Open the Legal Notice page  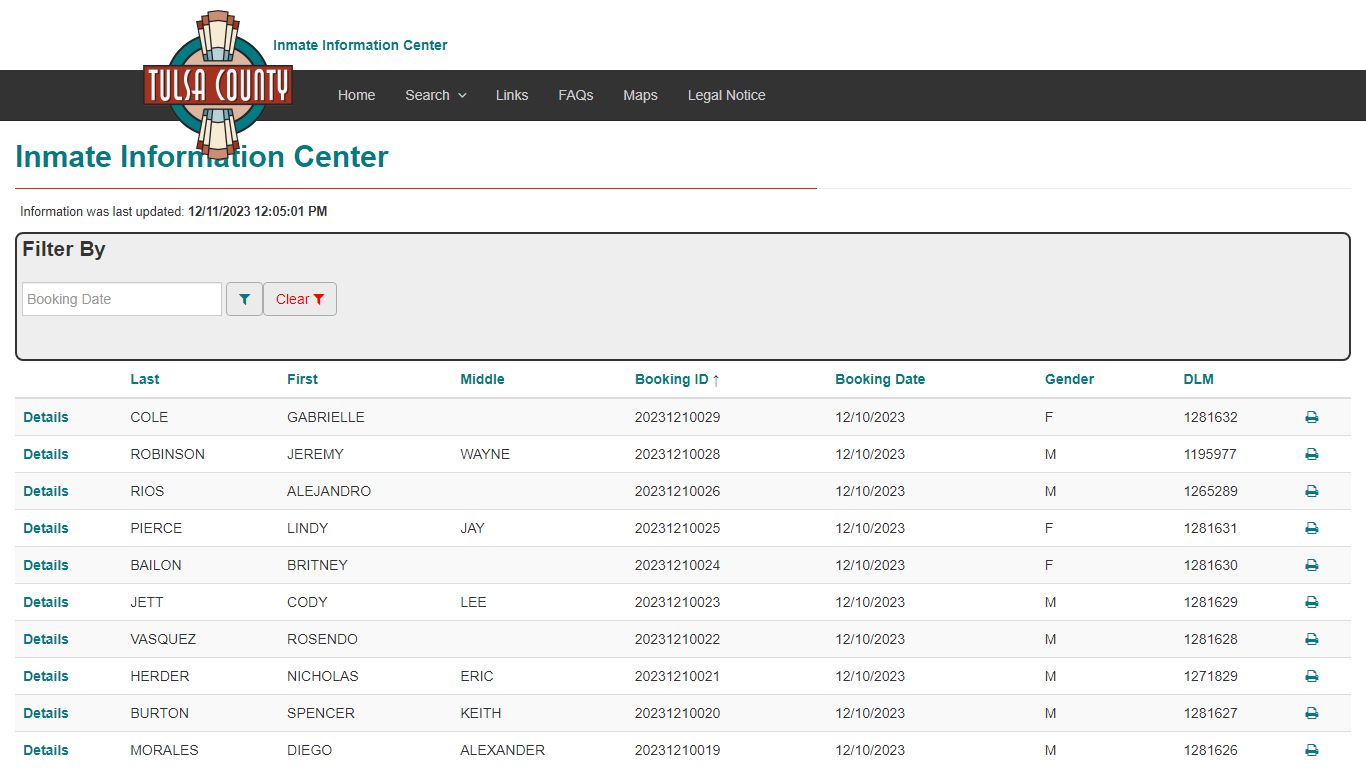point(726,95)
